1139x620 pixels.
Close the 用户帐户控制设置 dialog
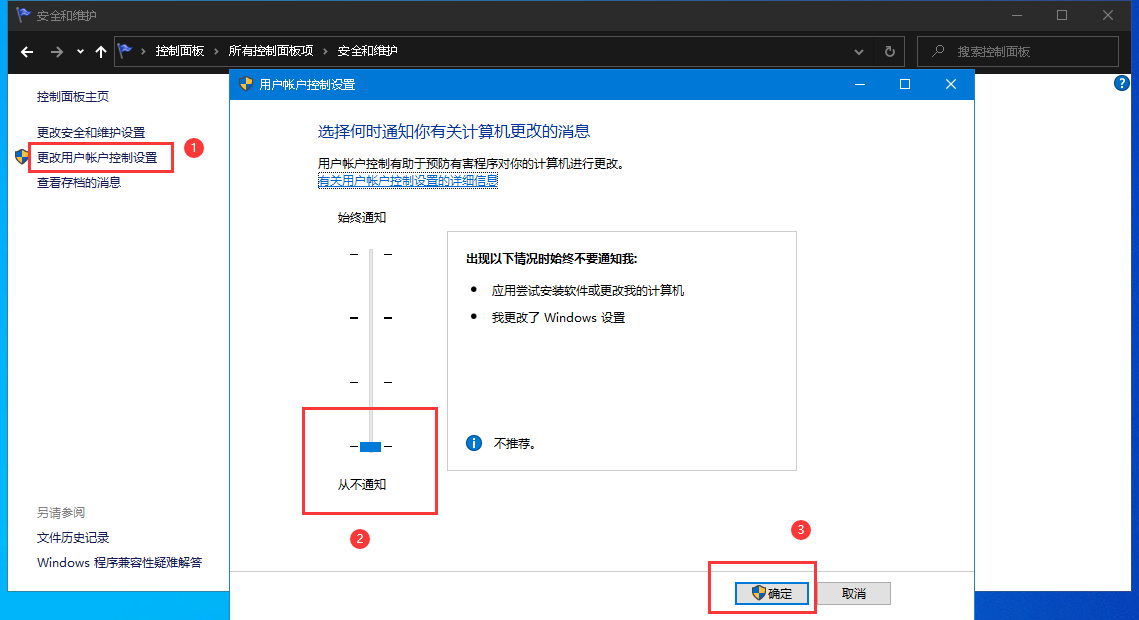coord(951,84)
